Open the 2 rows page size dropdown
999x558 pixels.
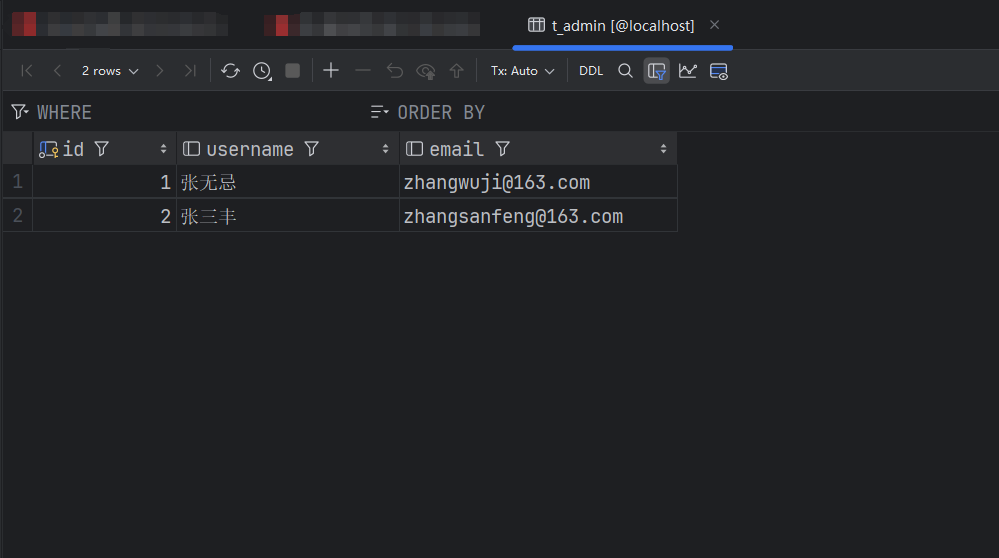110,71
